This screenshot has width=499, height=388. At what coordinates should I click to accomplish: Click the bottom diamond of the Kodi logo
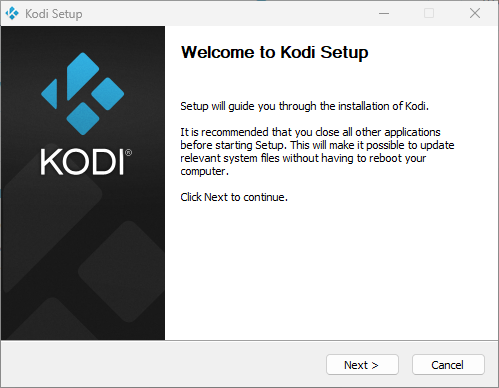point(83,119)
